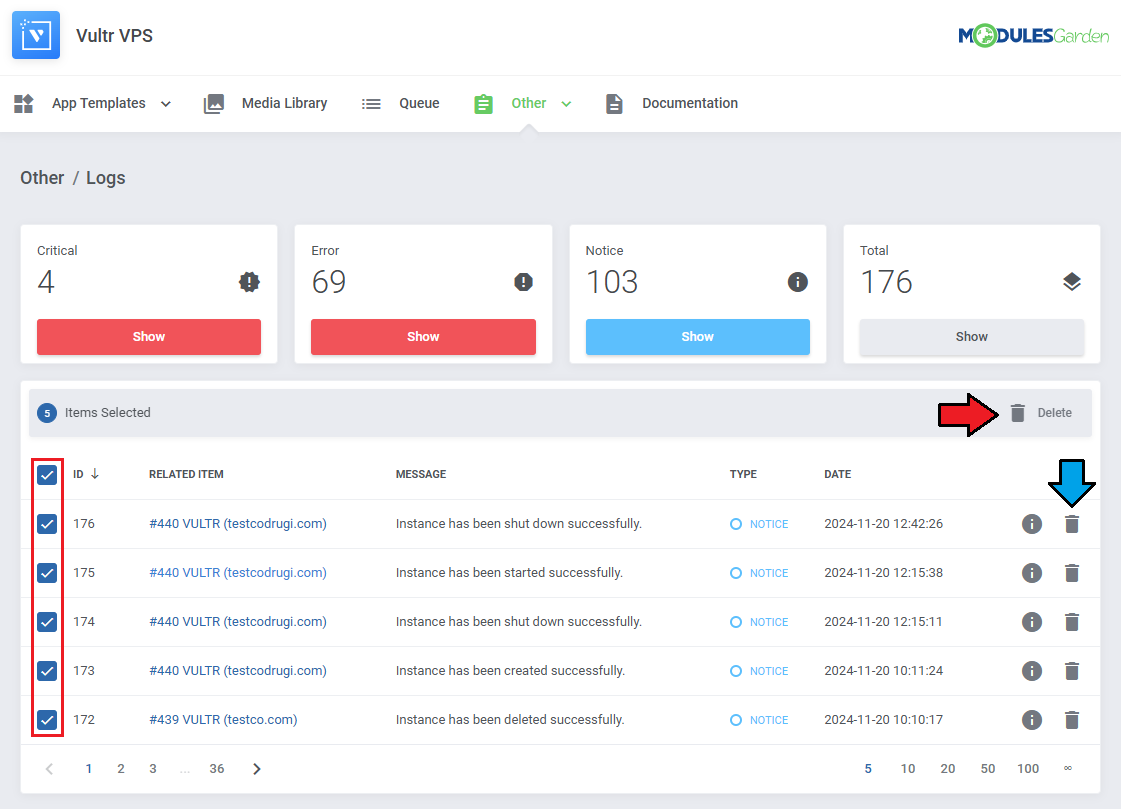Delete log entry 176 with trash icon

(1072, 524)
